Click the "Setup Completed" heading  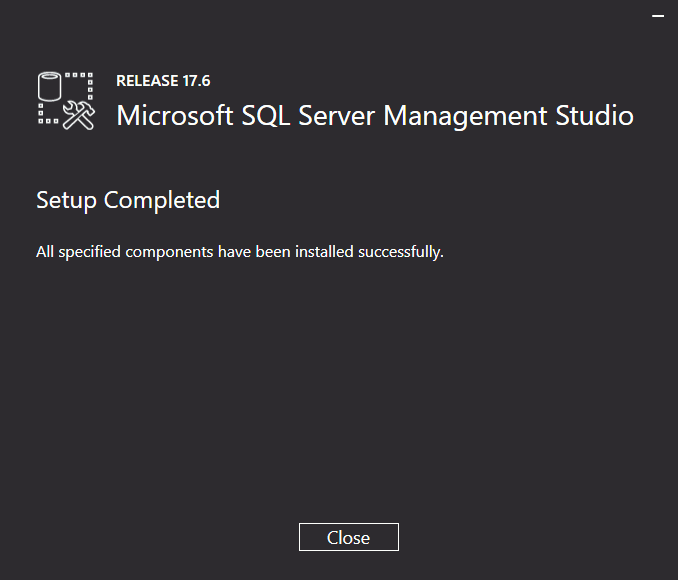pos(128,200)
